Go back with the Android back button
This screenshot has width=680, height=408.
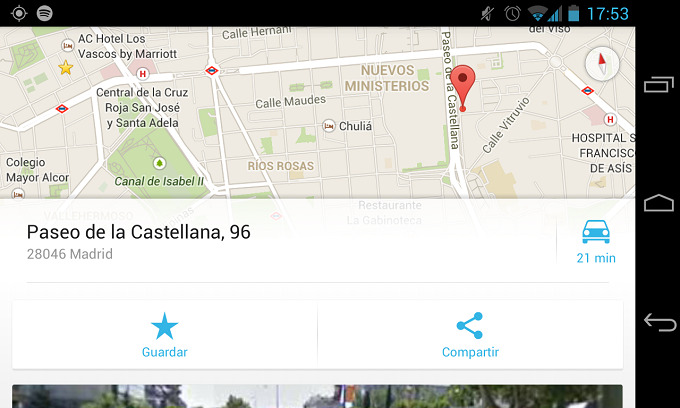(x=660, y=322)
